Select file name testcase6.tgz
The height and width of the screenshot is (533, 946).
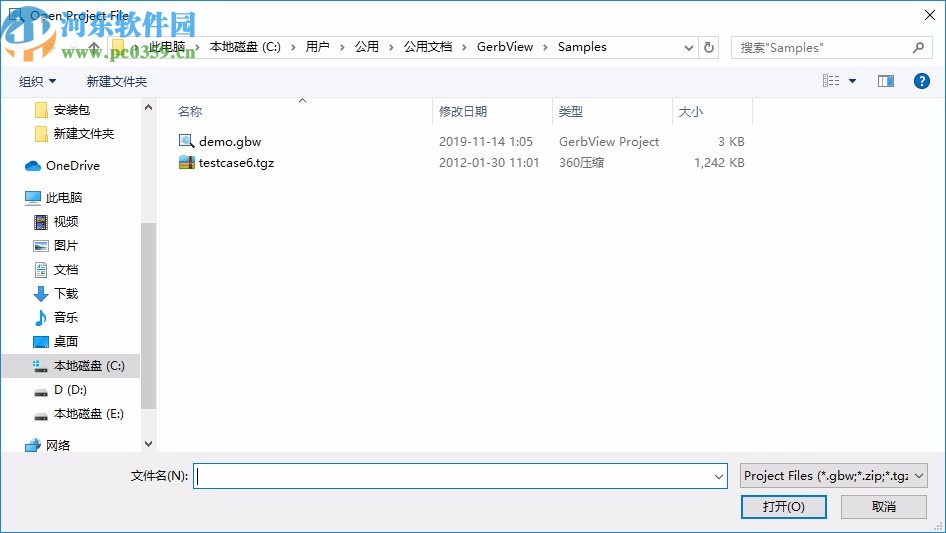pyautogui.click(x=236, y=163)
